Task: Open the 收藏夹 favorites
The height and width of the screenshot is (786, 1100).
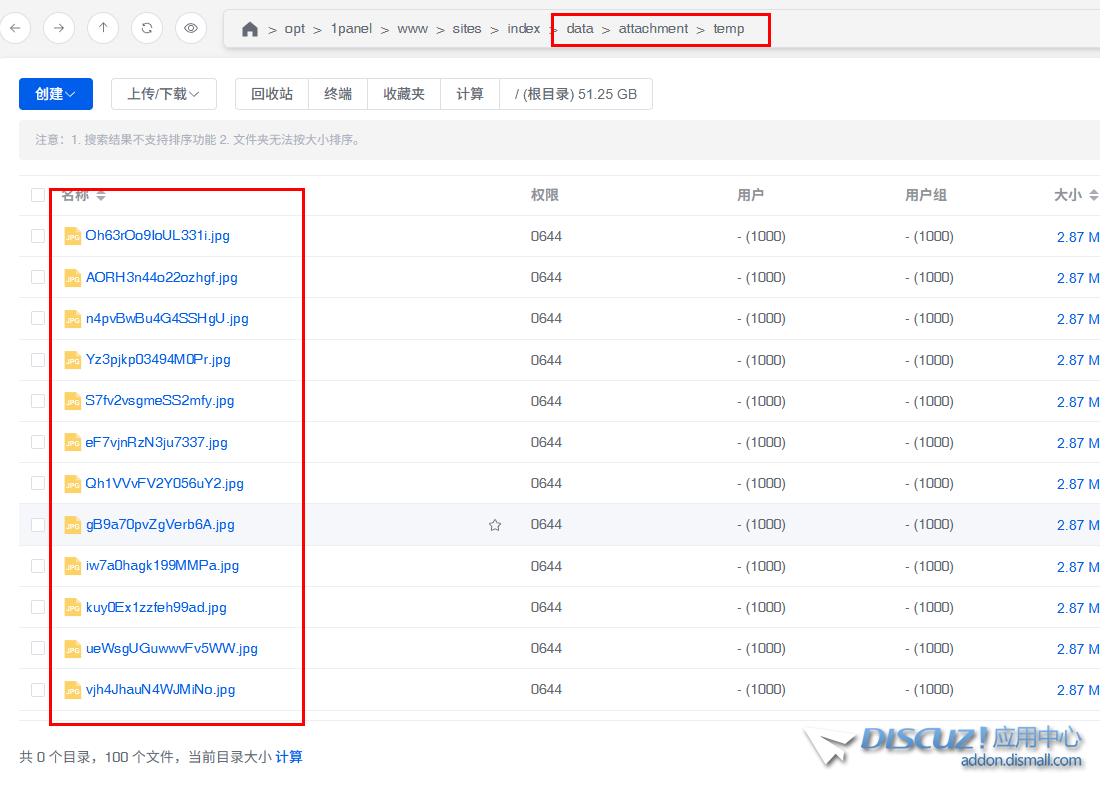Action: [x=404, y=94]
